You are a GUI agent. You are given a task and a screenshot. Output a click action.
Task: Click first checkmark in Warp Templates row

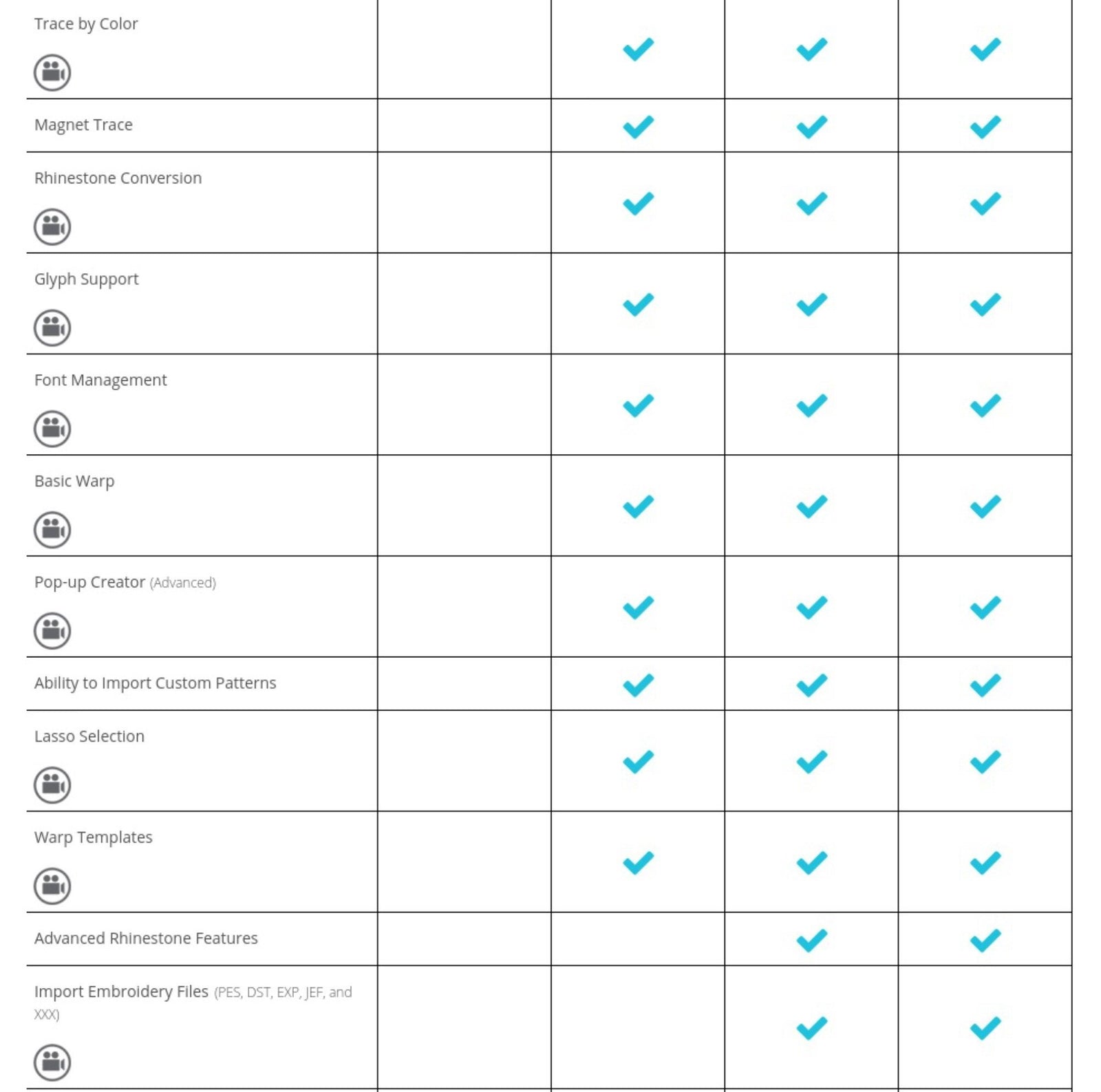(x=638, y=862)
